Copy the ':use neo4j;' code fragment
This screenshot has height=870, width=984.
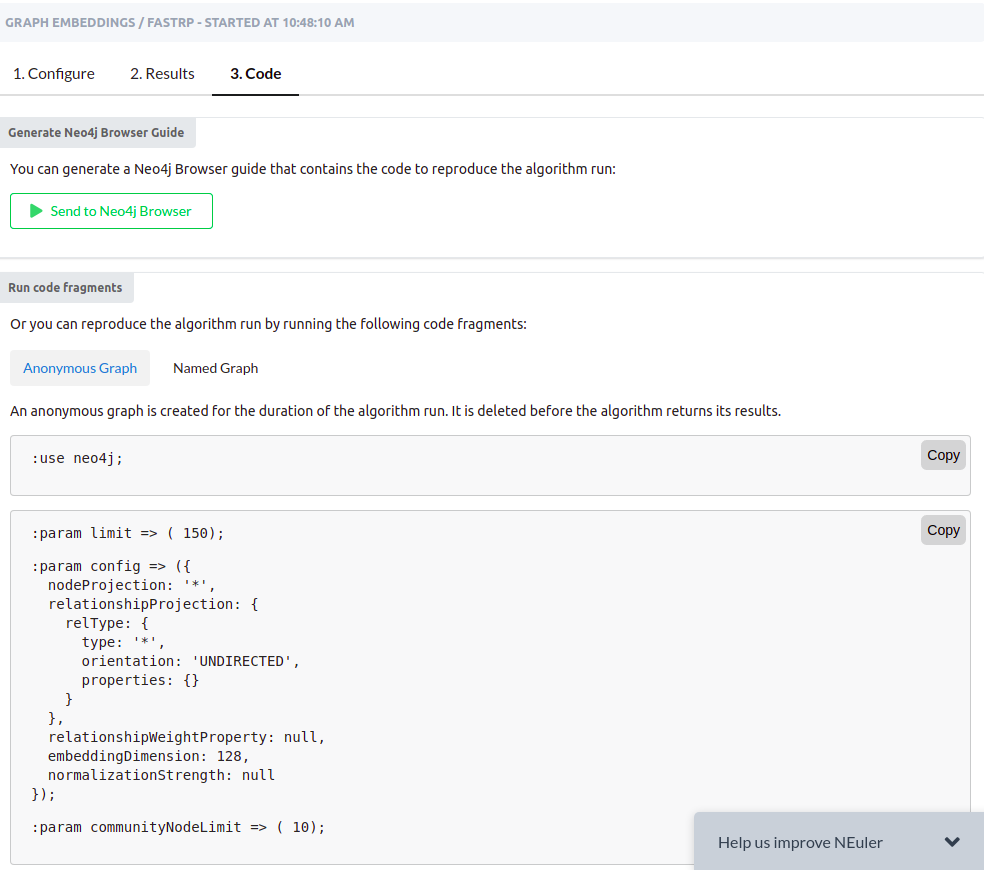[x=943, y=455]
